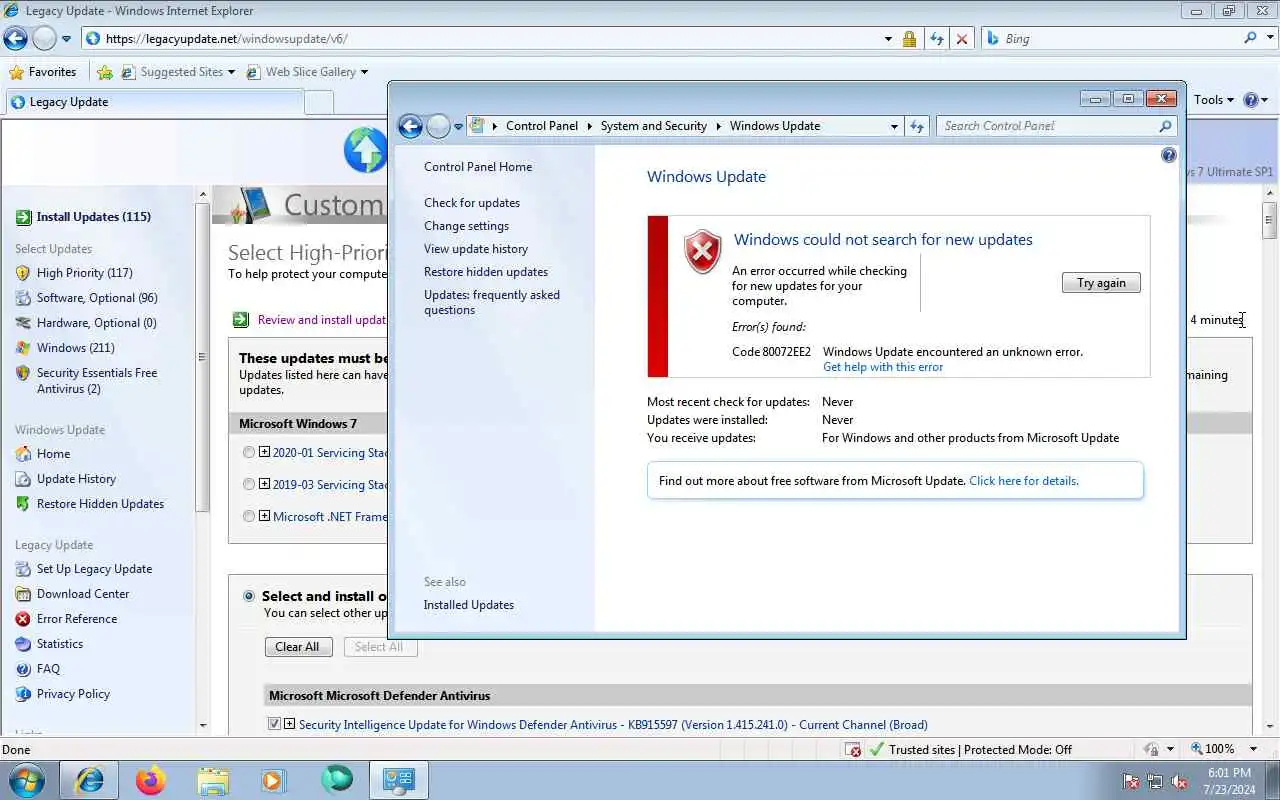This screenshot has height=800, width=1280.
Task: Click the High Priority shield icon
Action: pos(23,273)
